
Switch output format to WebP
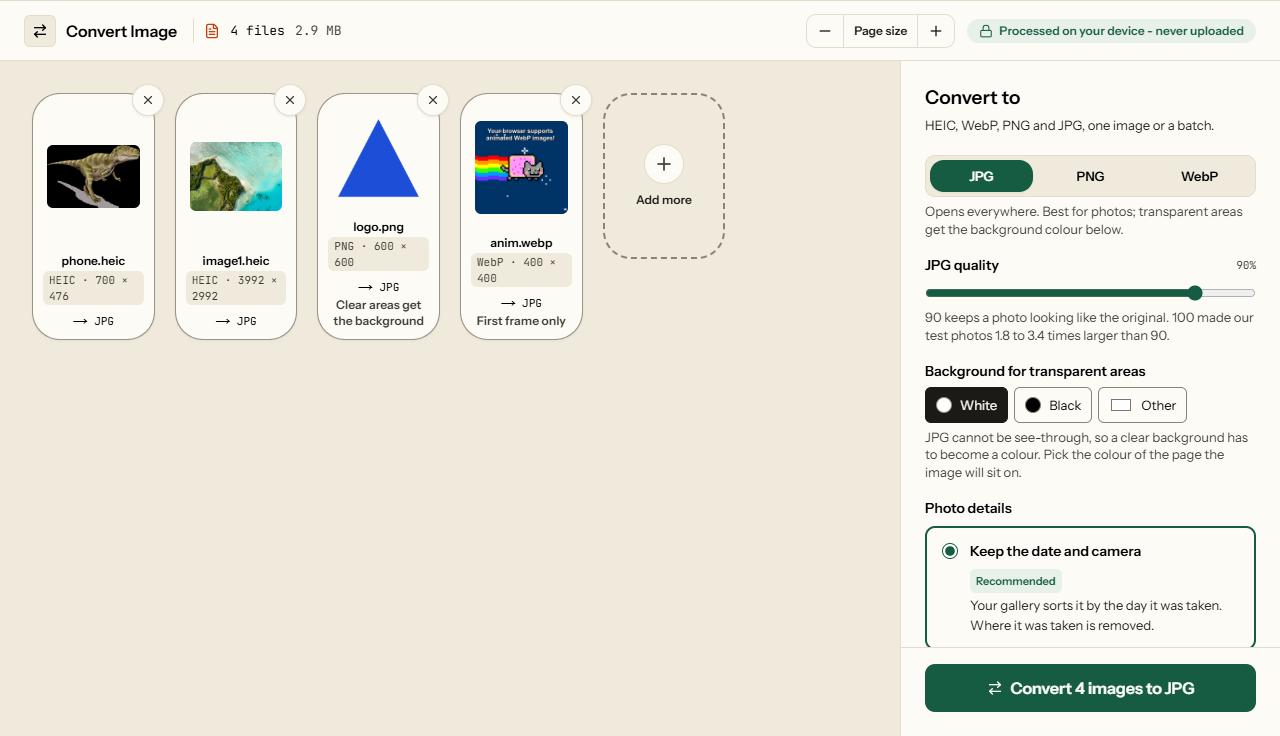1199,176
